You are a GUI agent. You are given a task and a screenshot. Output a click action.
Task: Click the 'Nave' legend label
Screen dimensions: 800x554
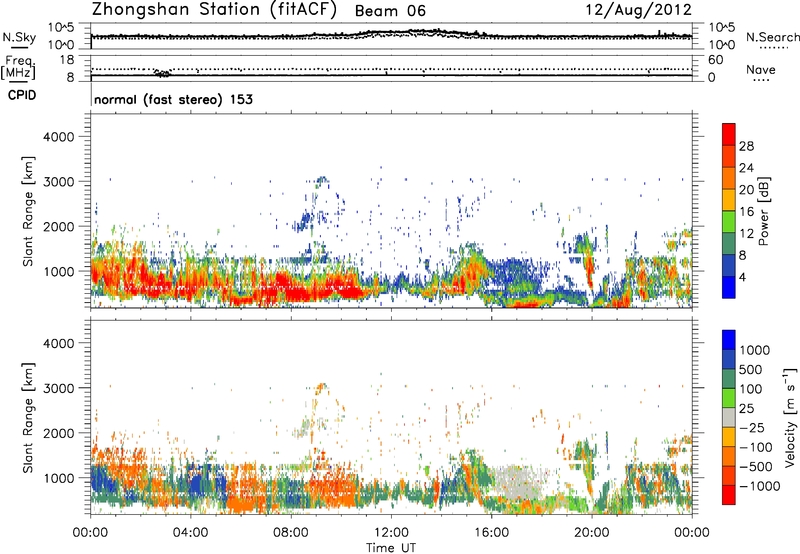point(760,70)
